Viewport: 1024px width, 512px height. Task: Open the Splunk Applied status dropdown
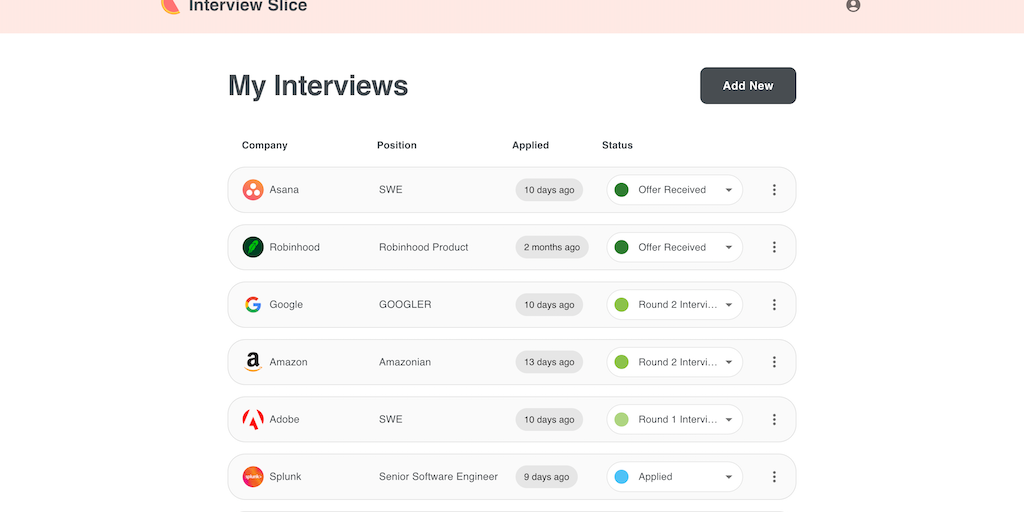728,477
